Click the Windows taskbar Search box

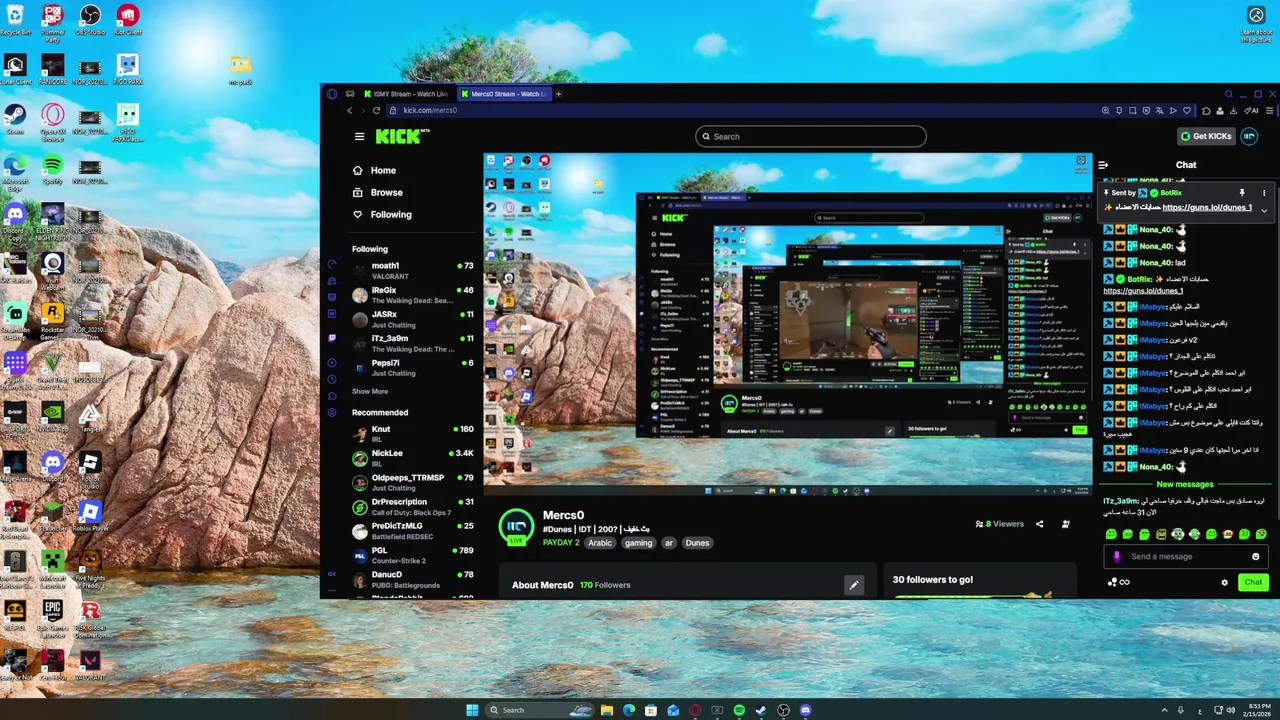(541, 710)
